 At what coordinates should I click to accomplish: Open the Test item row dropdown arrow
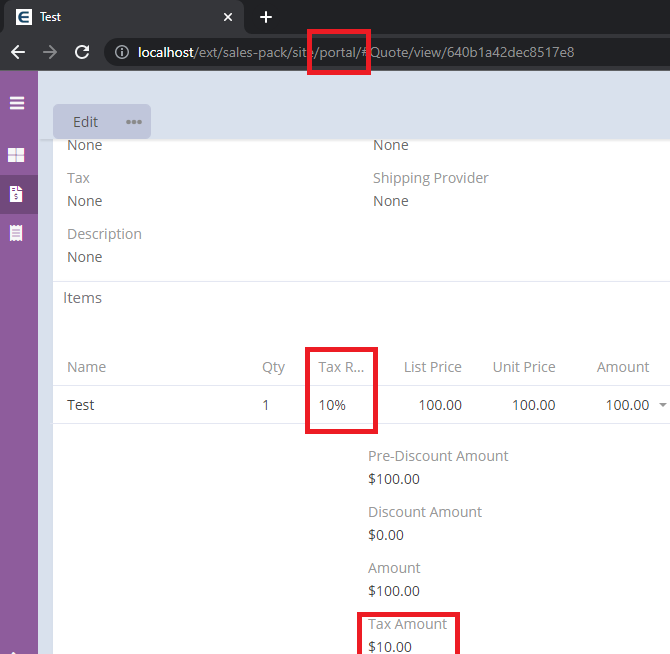coord(662,406)
